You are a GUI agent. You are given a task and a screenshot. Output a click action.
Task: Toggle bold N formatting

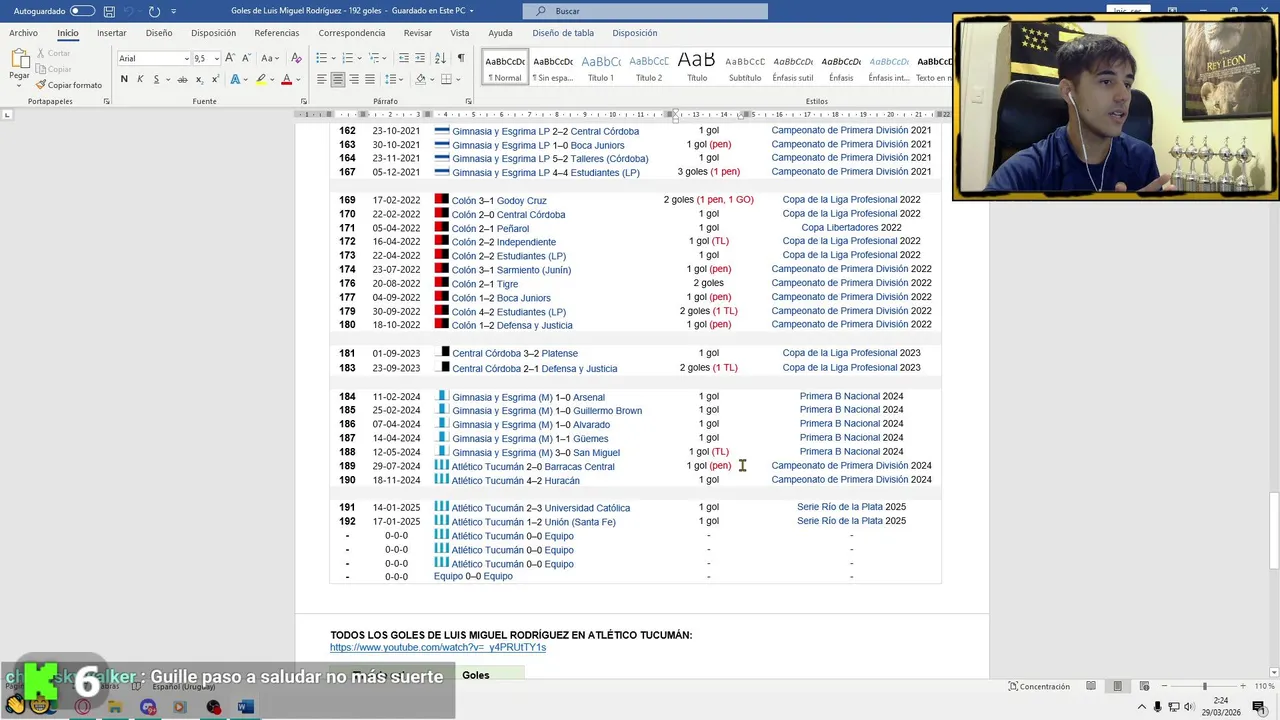click(124, 79)
